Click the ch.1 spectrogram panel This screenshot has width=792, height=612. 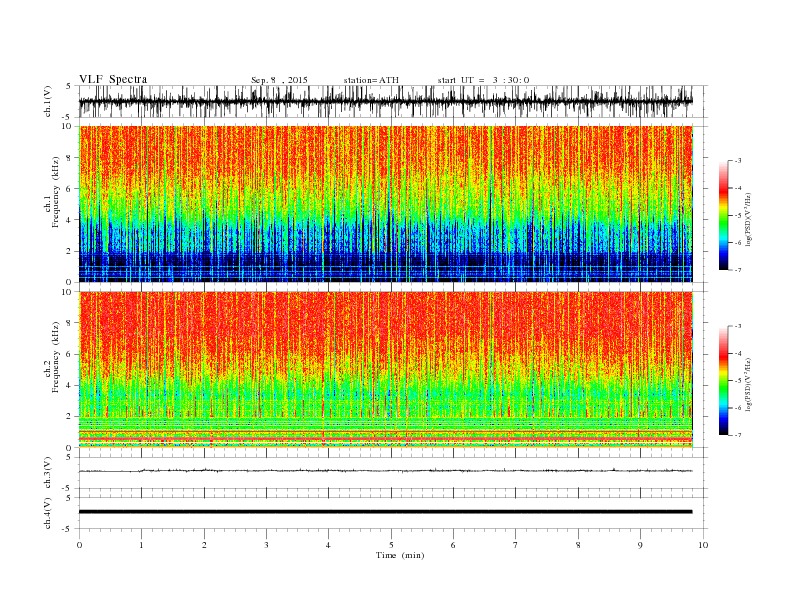click(x=385, y=204)
